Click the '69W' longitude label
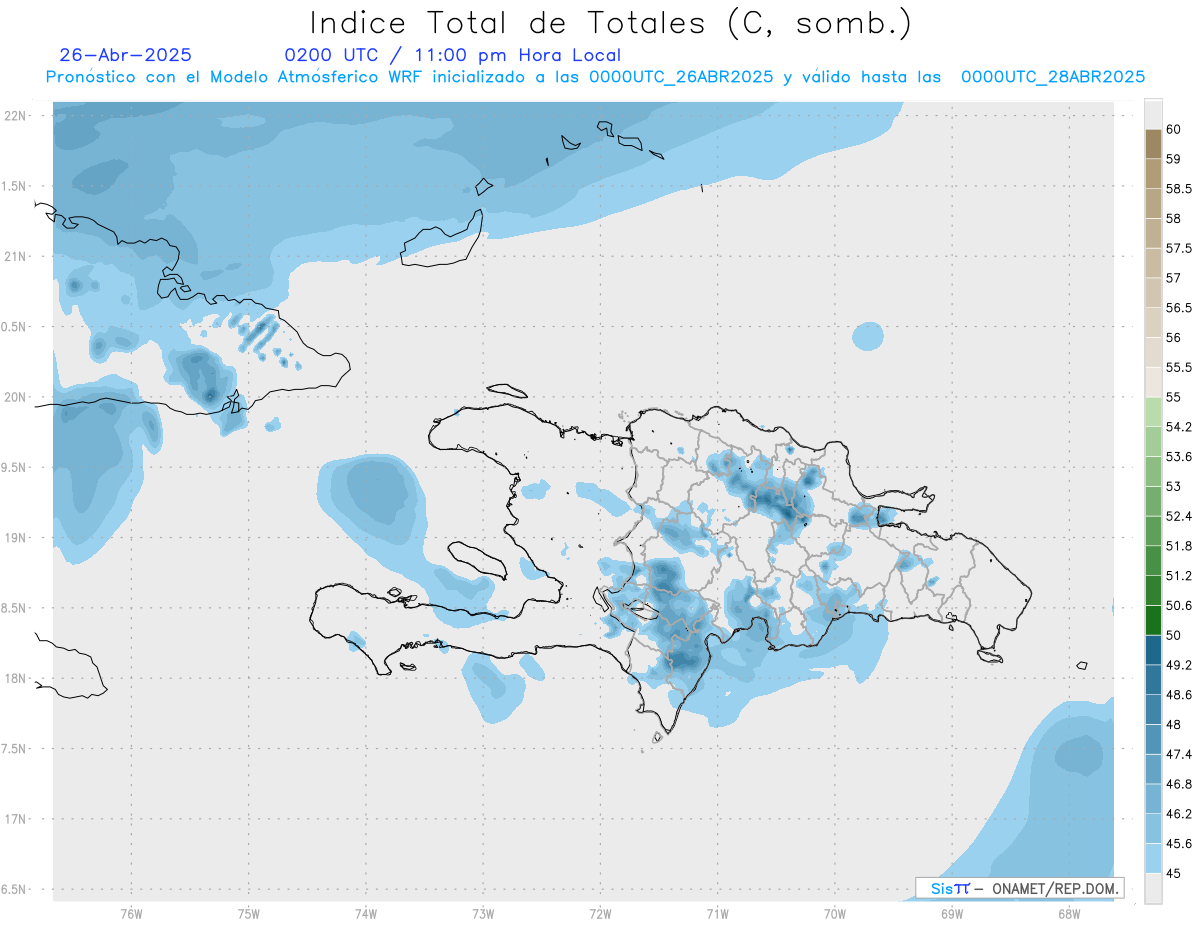Image resolution: width=1200 pixels, height=927 pixels. point(952,914)
